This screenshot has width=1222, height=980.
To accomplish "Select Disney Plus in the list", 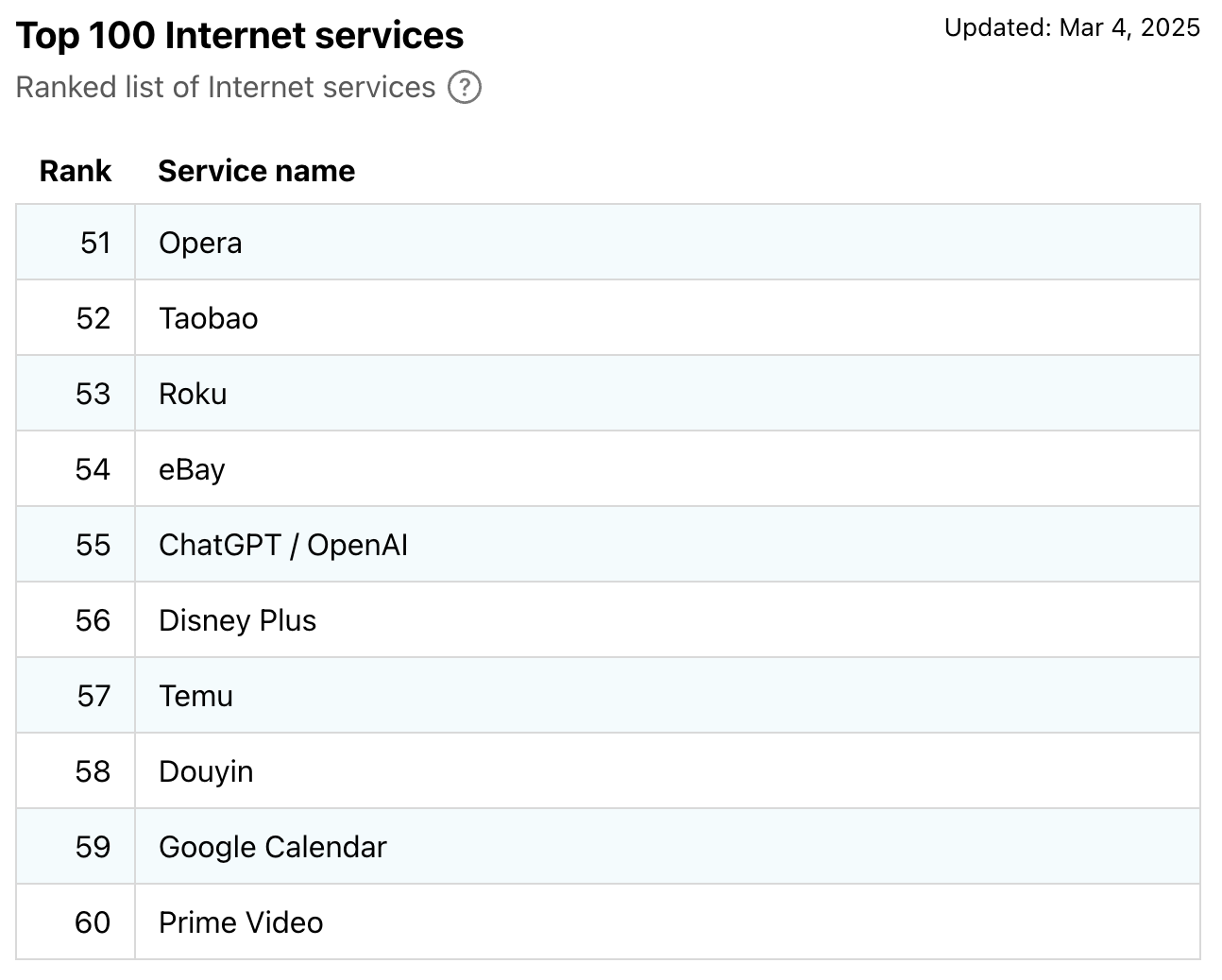I will point(237,620).
